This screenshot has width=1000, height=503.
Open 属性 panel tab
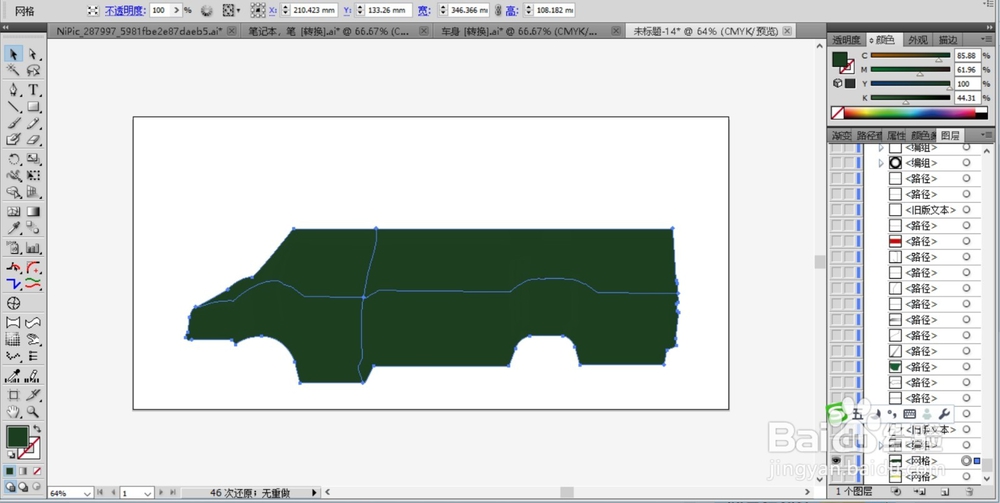[896, 135]
